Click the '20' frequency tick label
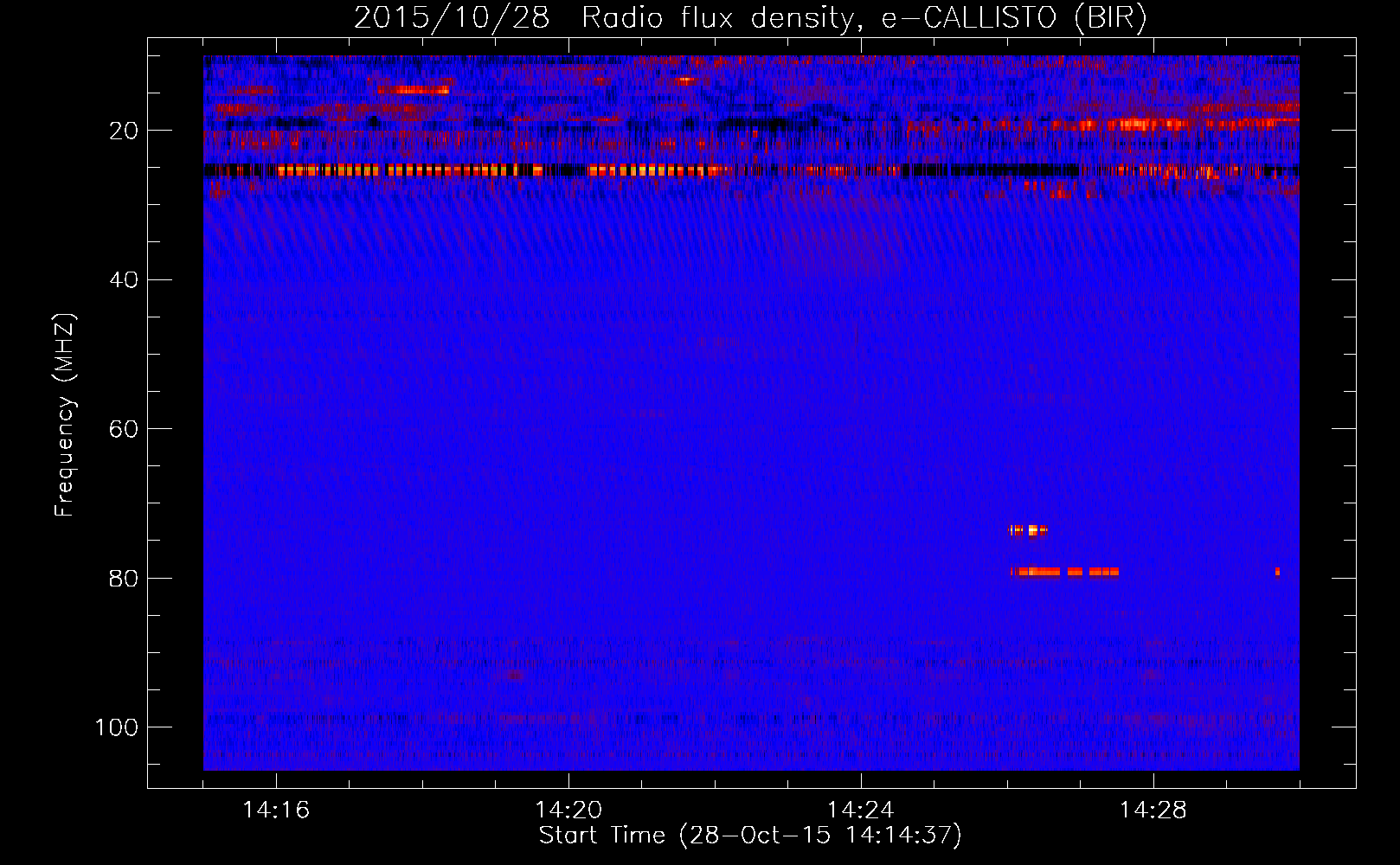The image size is (1400, 865). [124, 131]
